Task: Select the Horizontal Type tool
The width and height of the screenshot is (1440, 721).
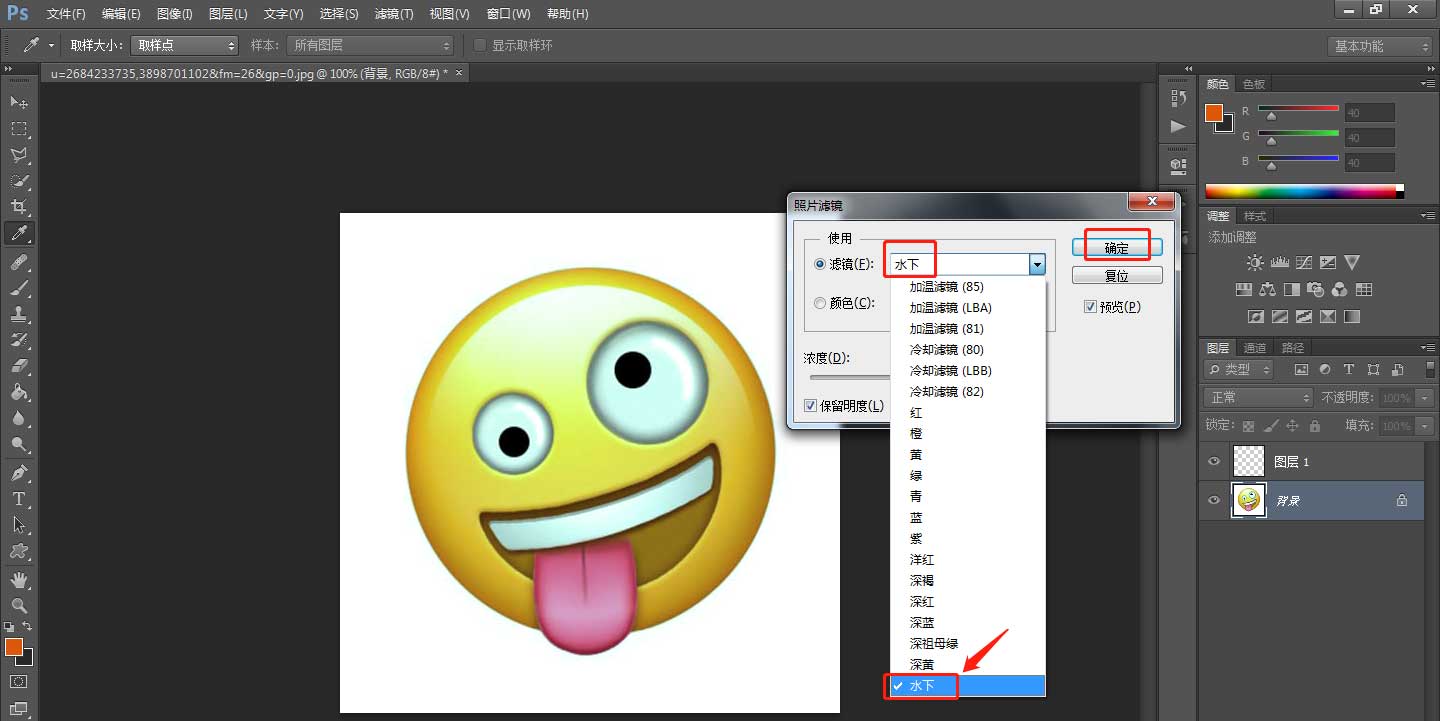Action: coord(19,497)
